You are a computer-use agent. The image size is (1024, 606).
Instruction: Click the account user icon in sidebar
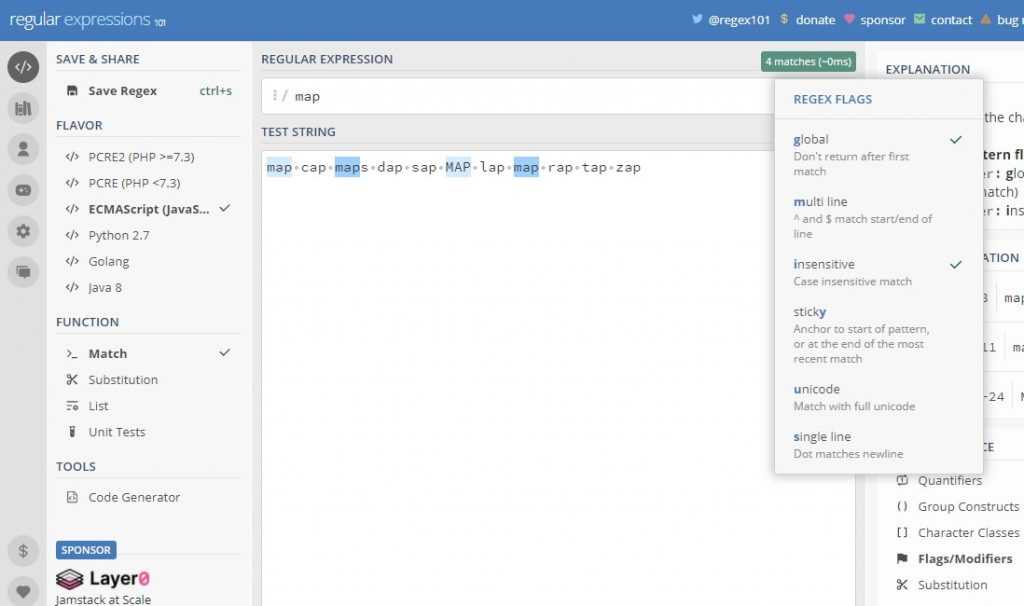[x=23, y=149]
